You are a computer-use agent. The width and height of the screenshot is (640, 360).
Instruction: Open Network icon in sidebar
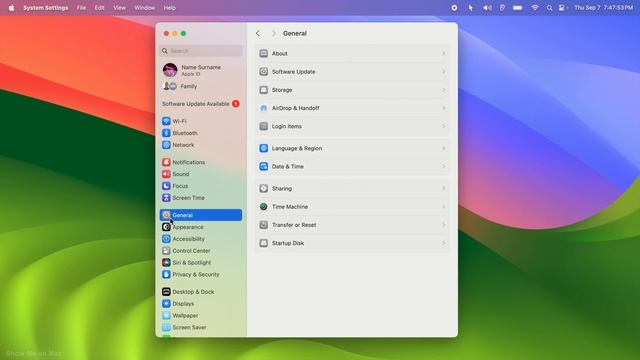tap(166, 145)
